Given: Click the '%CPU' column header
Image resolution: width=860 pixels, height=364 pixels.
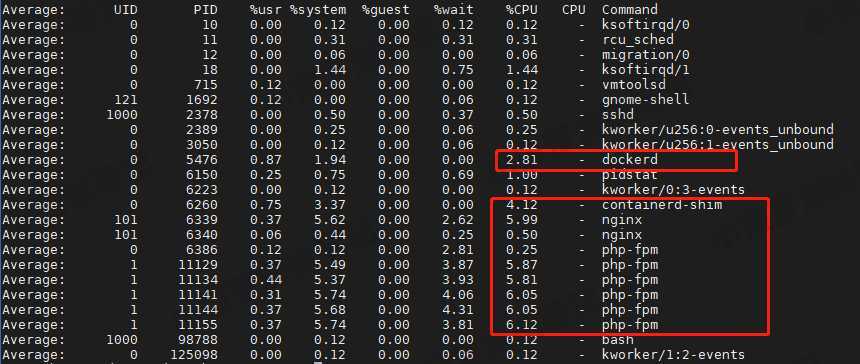Looking at the screenshot, I should pyautogui.click(x=522, y=10).
